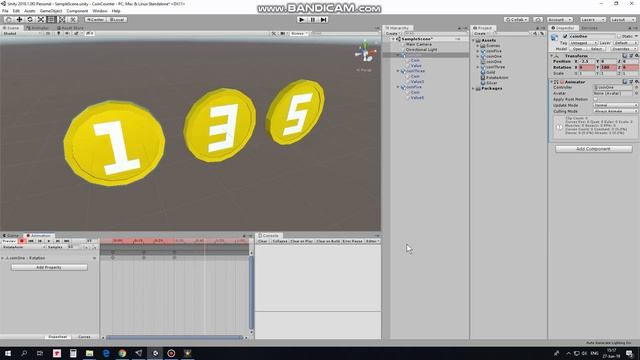
Task: Open the Shaded draw mode dropdown
Action: point(21,33)
